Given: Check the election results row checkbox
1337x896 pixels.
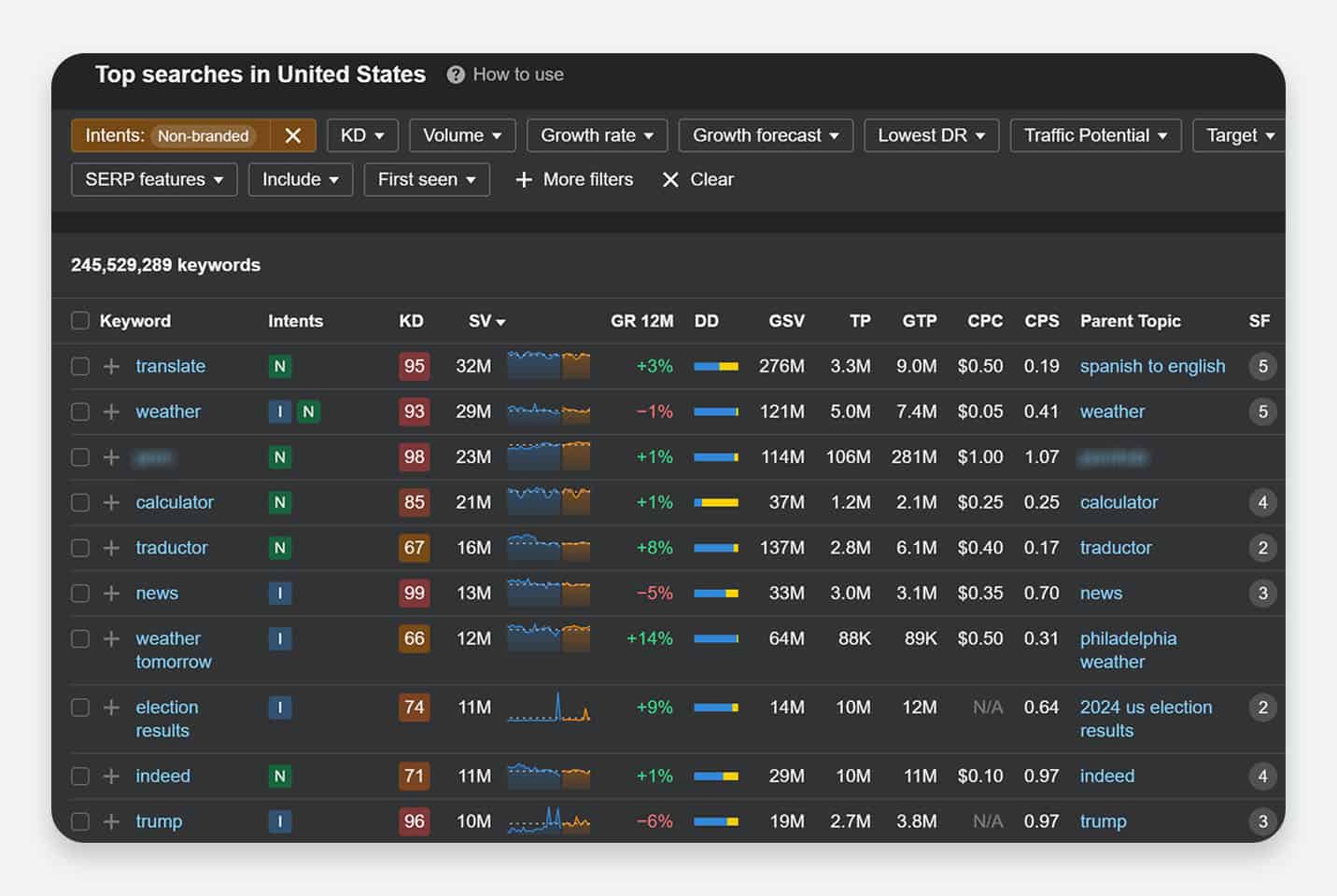Looking at the screenshot, I should coord(80,707).
